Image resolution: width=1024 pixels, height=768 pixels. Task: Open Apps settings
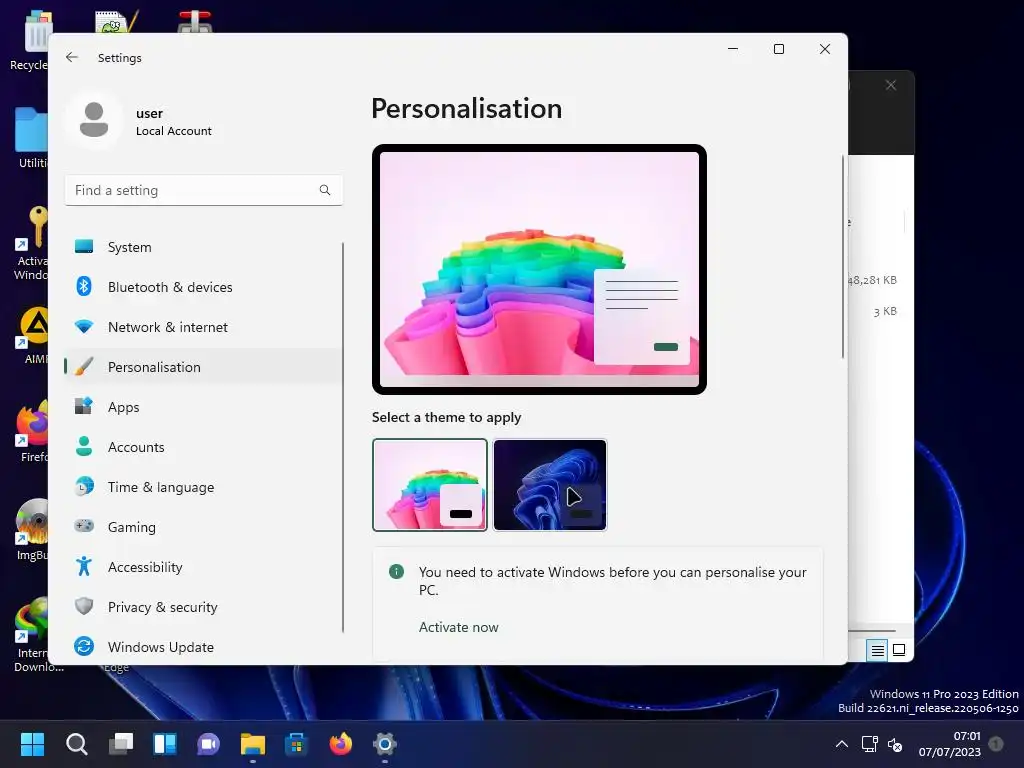203,407
